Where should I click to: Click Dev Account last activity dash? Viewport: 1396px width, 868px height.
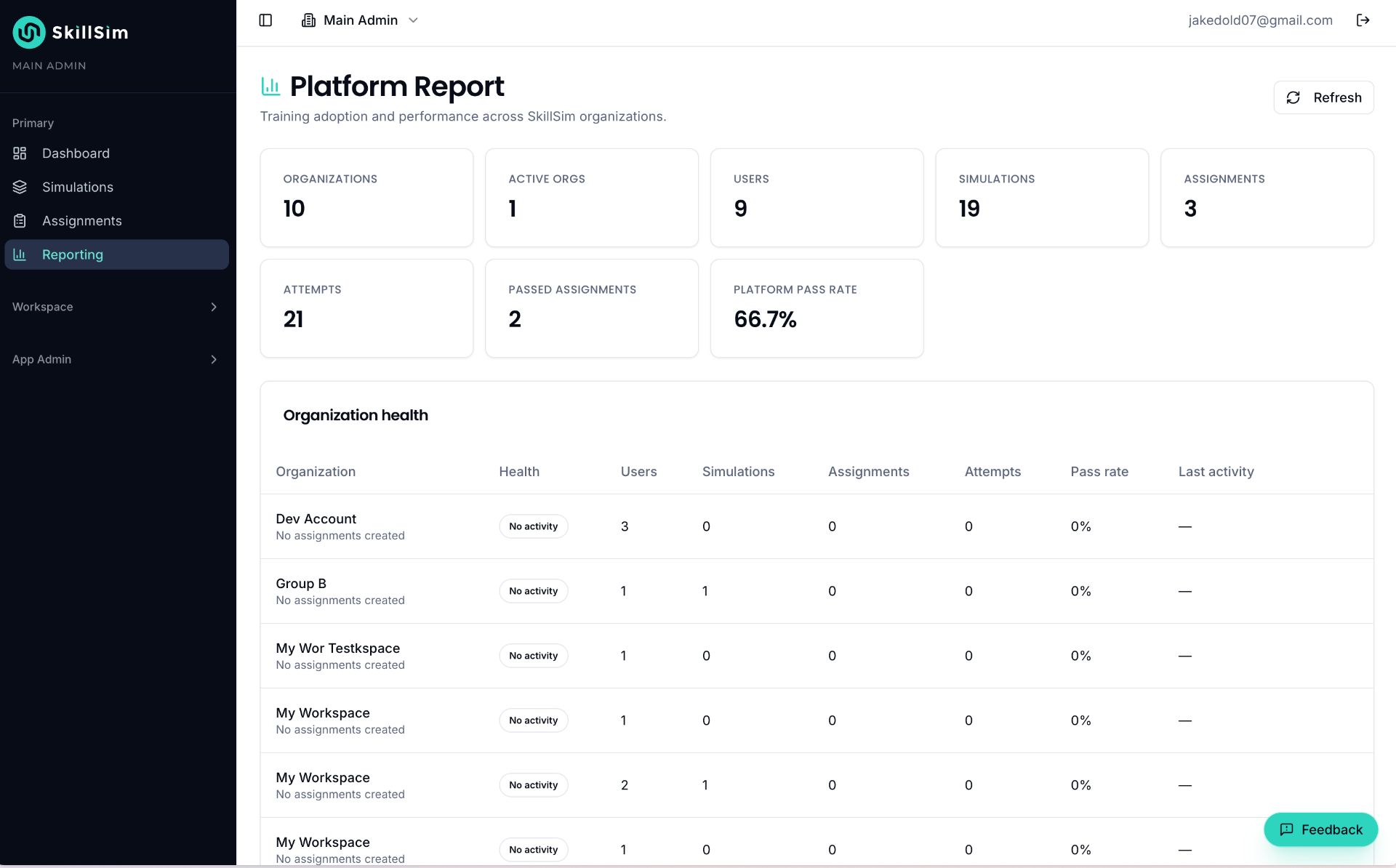tap(1185, 526)
